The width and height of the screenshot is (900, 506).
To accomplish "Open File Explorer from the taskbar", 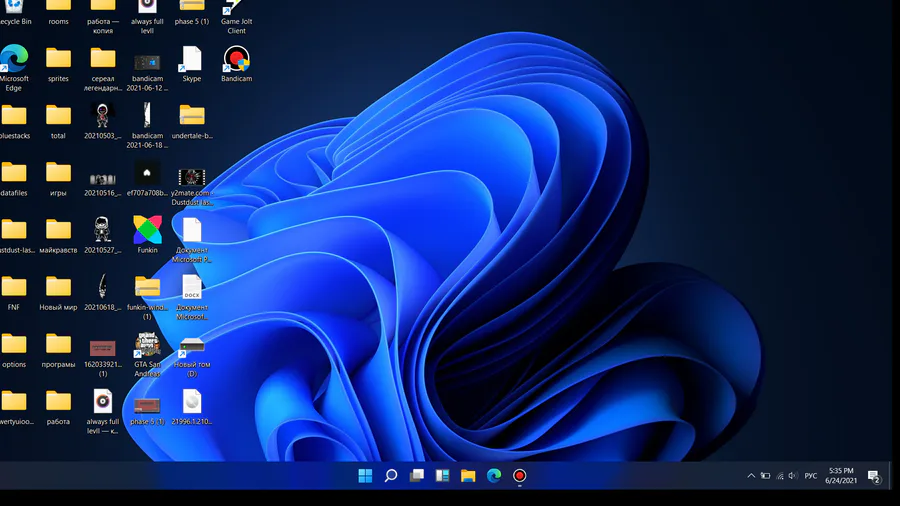I will (468, 476).
